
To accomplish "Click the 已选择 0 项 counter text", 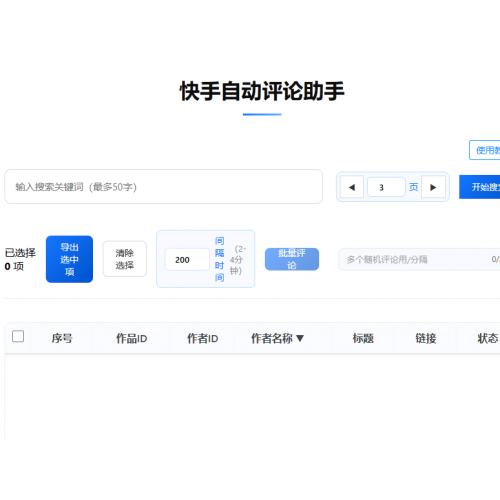I will point(20,259).
